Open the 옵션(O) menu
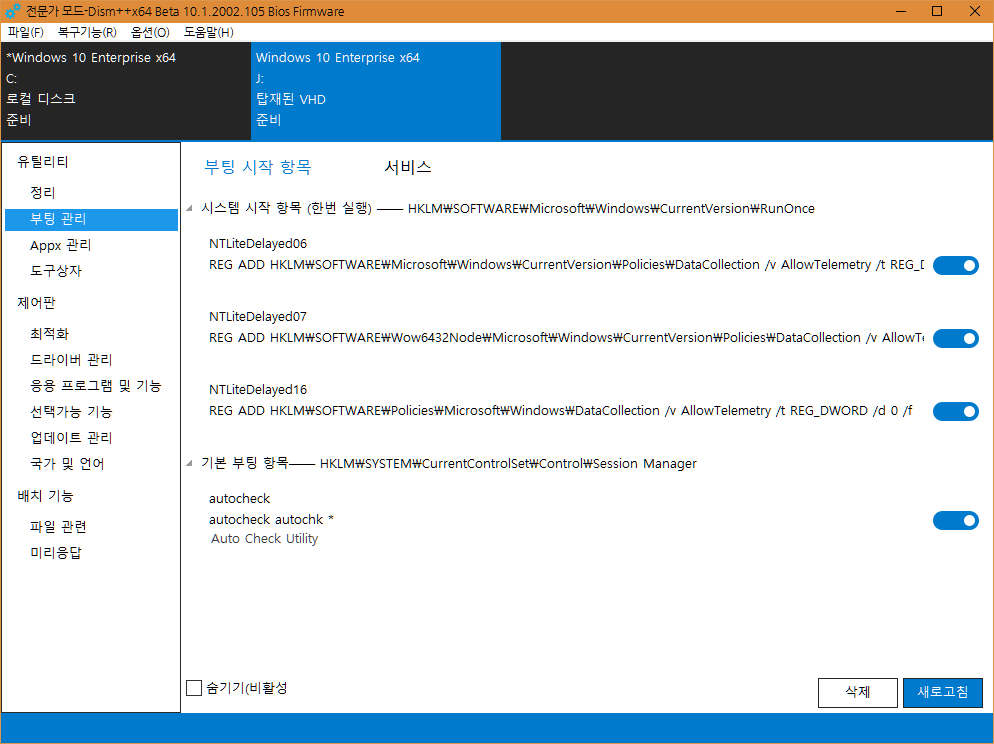The height and width of the screenshot is (744, 994). click(150, 32)
